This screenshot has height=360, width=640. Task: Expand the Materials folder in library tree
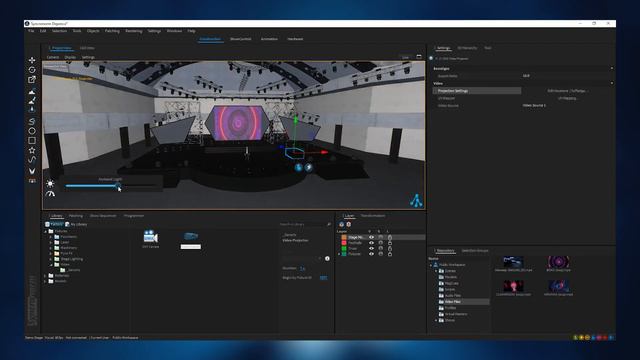click(x=46, y=276)
